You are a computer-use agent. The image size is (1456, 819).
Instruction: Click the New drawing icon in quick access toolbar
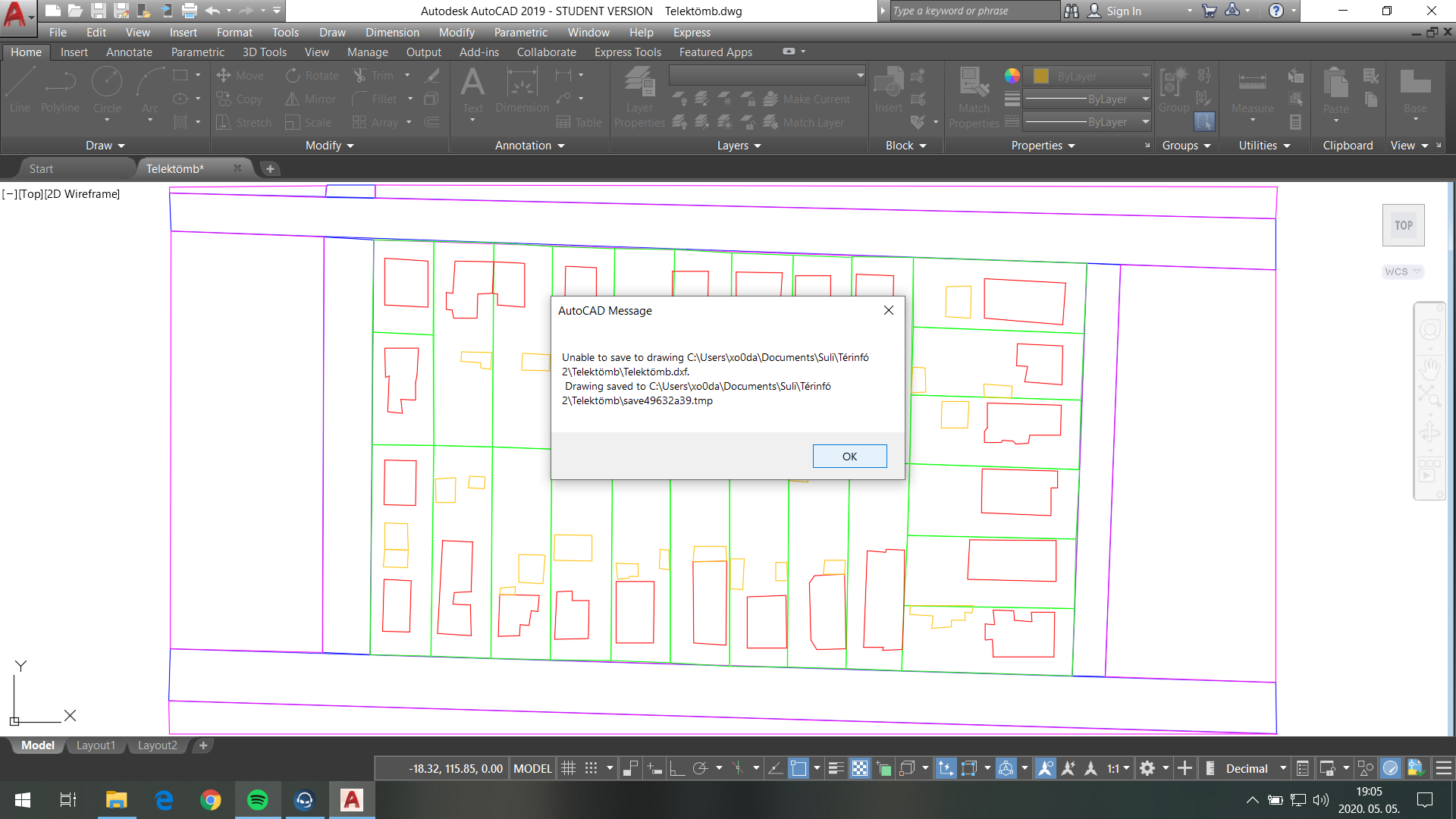[52, 11]
